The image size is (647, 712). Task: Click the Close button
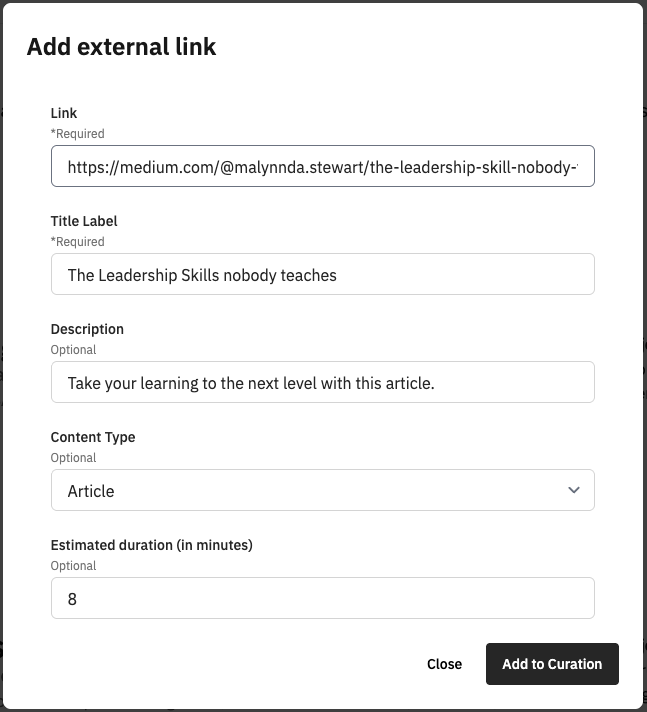point(444,664)
